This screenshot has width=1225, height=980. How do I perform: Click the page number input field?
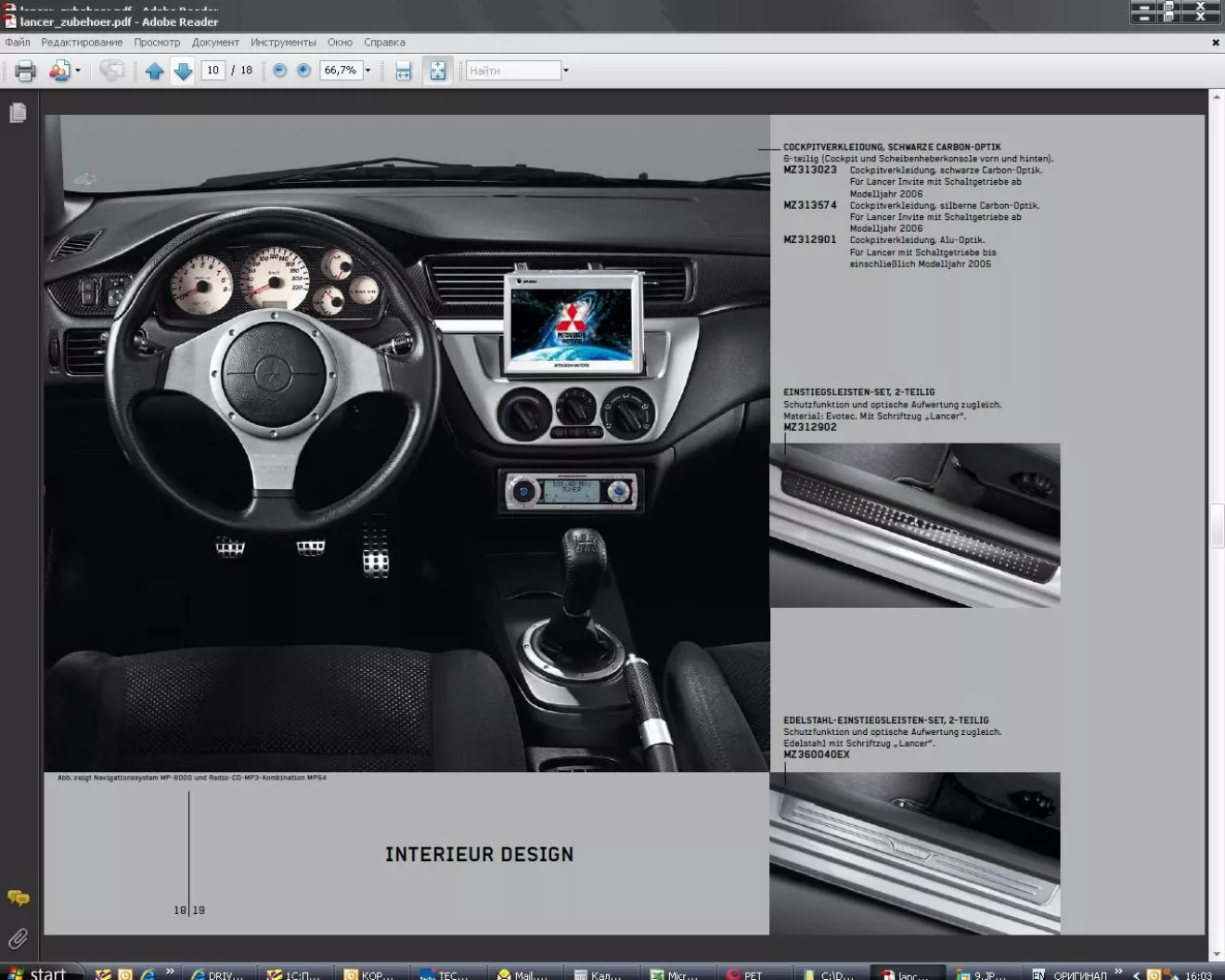coord(213,71)
